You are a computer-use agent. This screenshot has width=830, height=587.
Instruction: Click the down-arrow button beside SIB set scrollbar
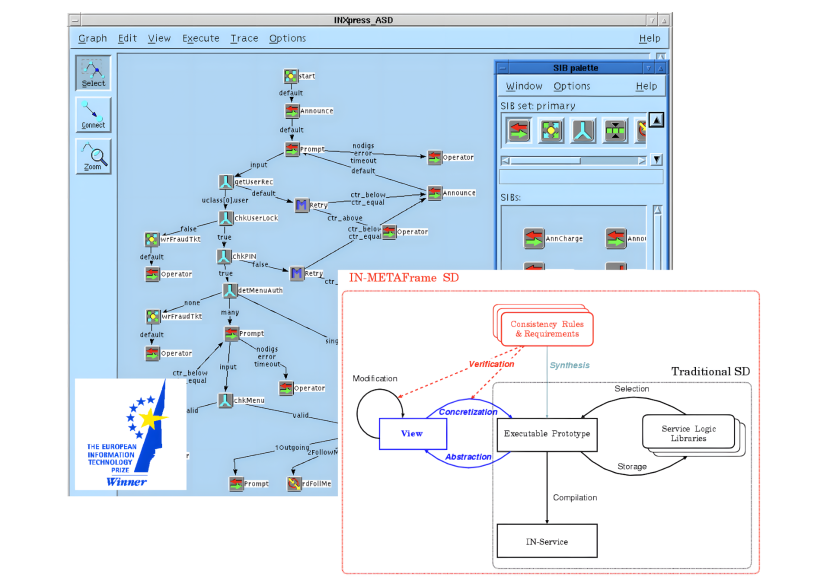point(656,159)
